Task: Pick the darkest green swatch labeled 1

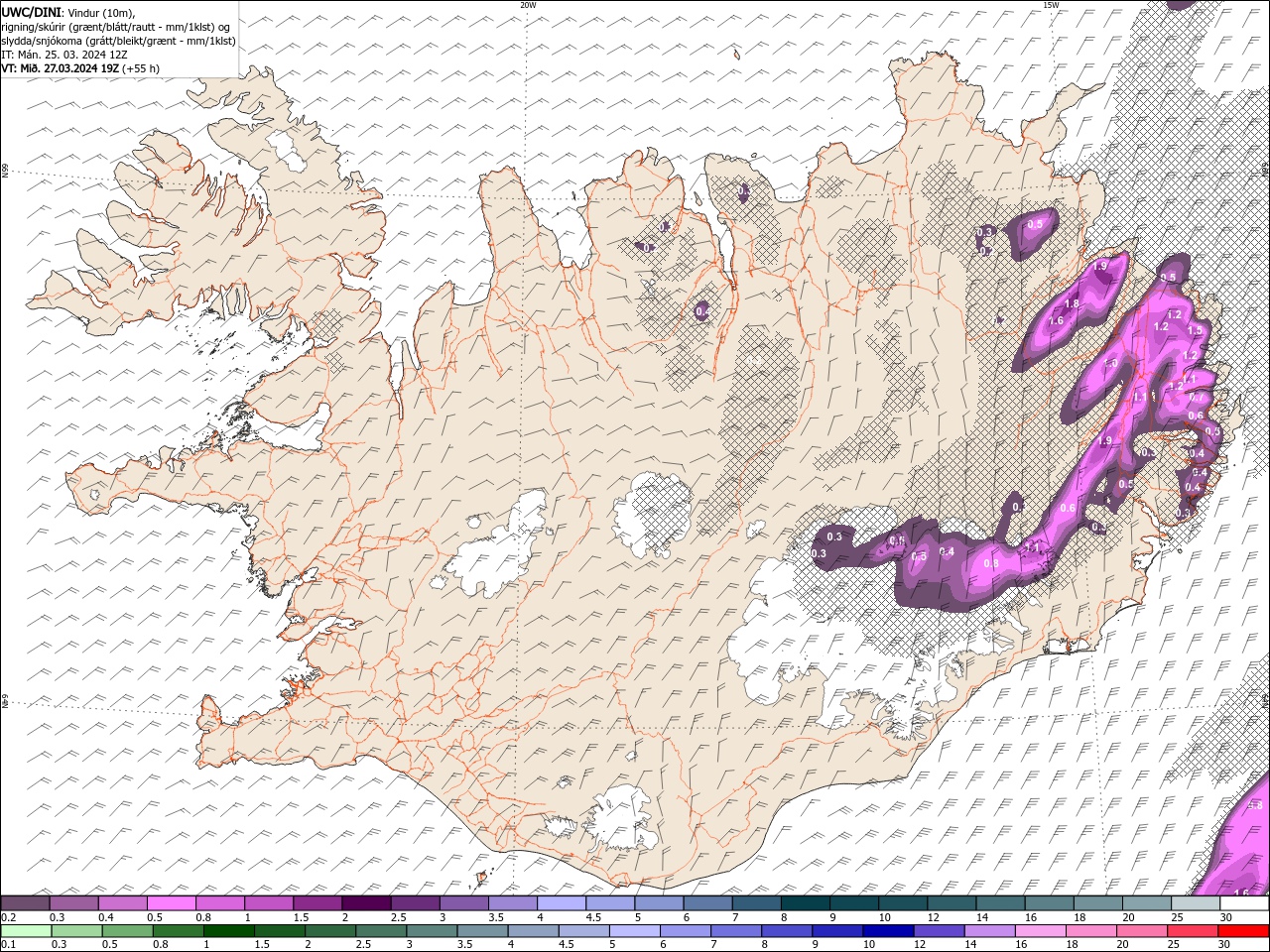Action: pyautogui.click(x=229, y=931)
